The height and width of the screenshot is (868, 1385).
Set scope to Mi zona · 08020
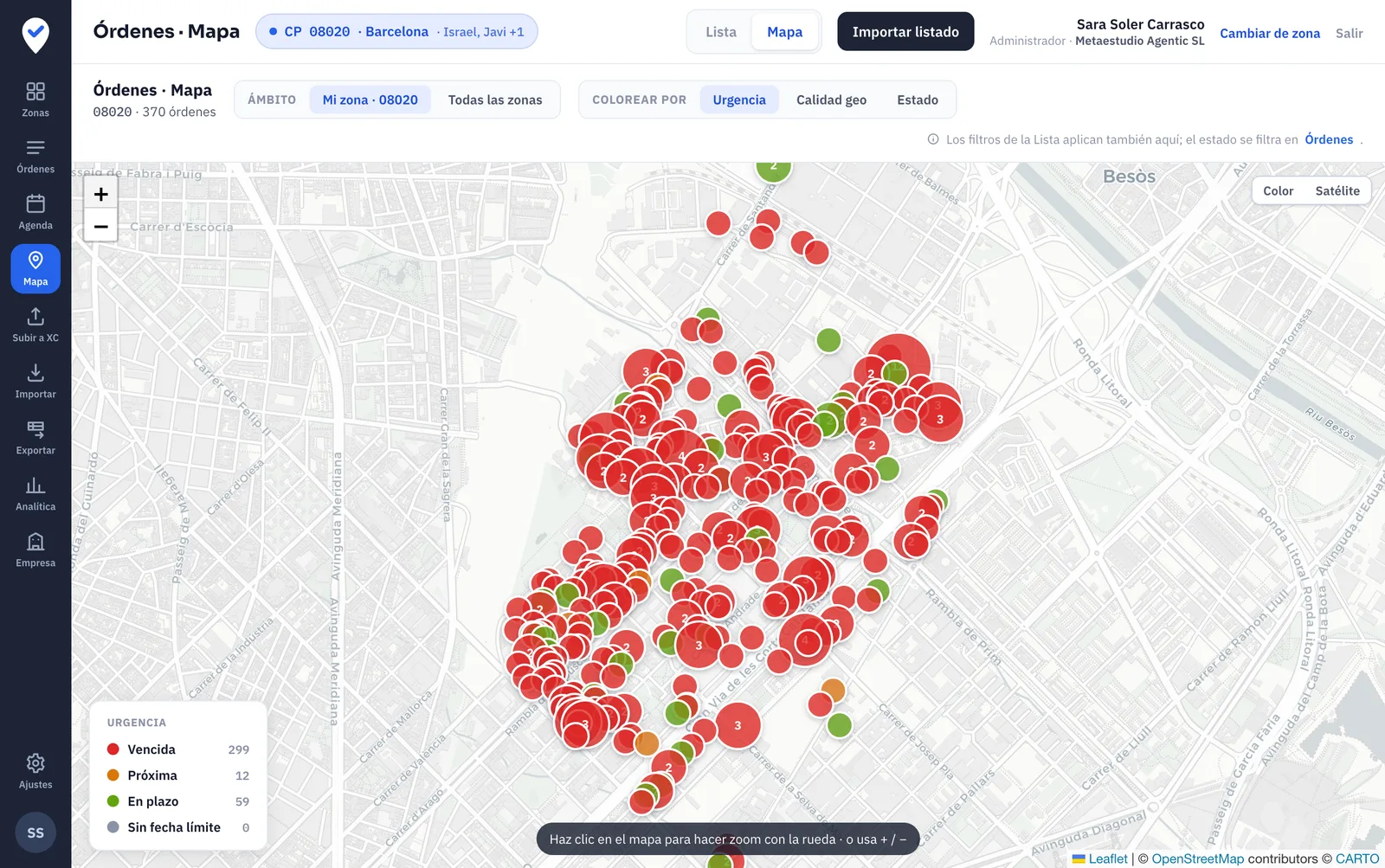click(370, 100)
